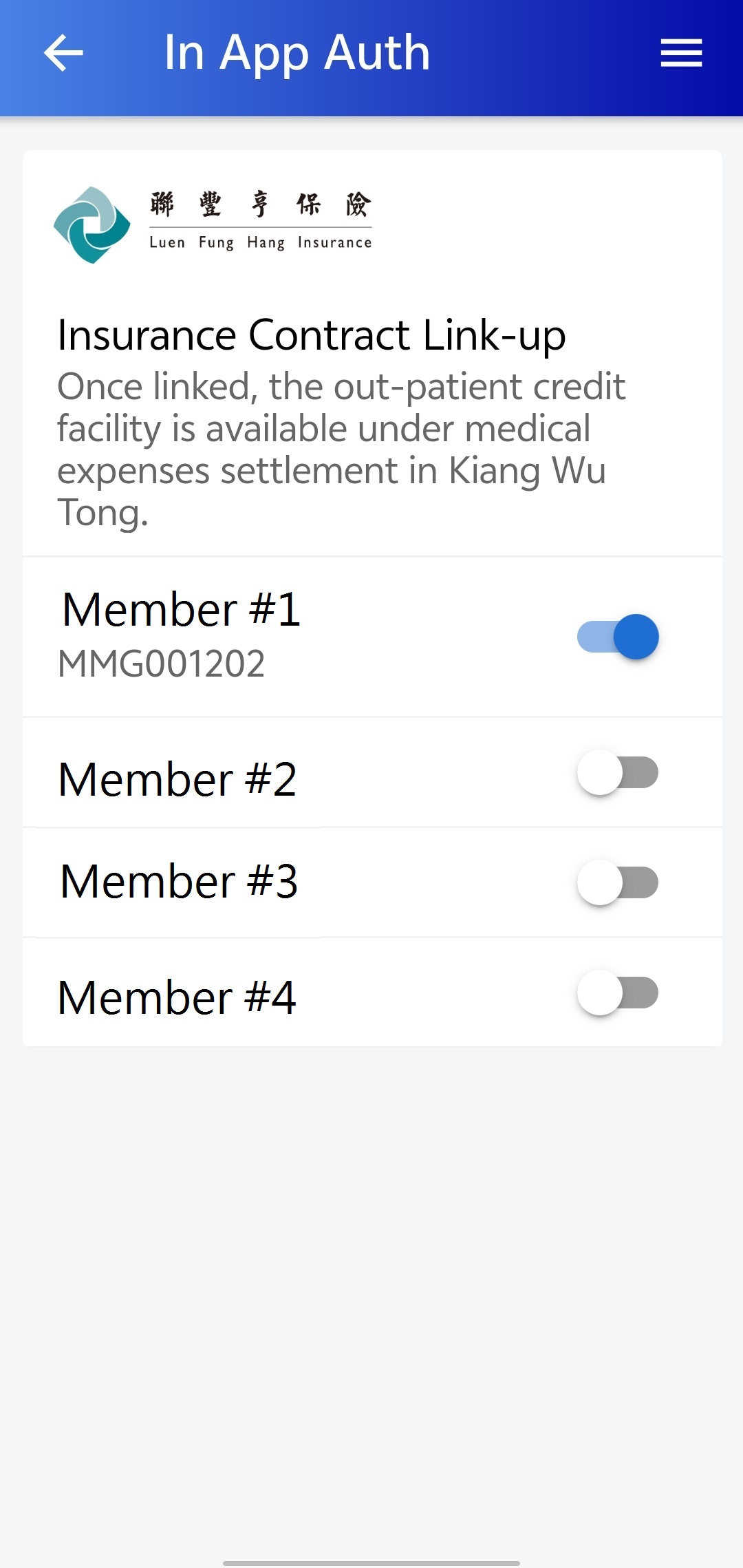Click the word Tong in the description

[x=103, y=513]
